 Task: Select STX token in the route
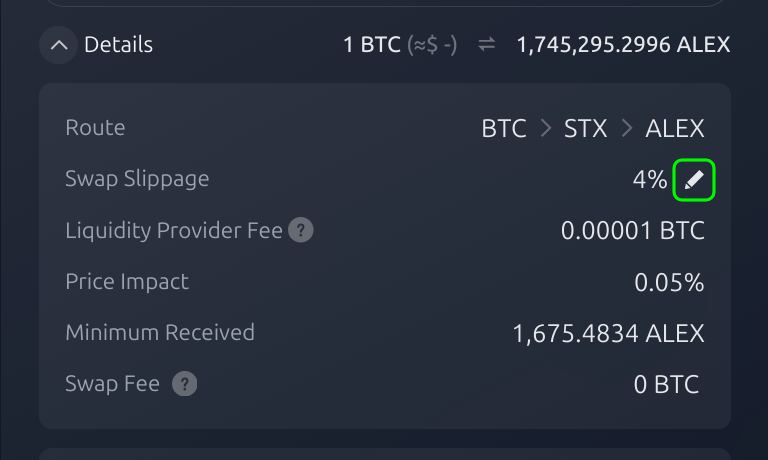click(585, 128)
